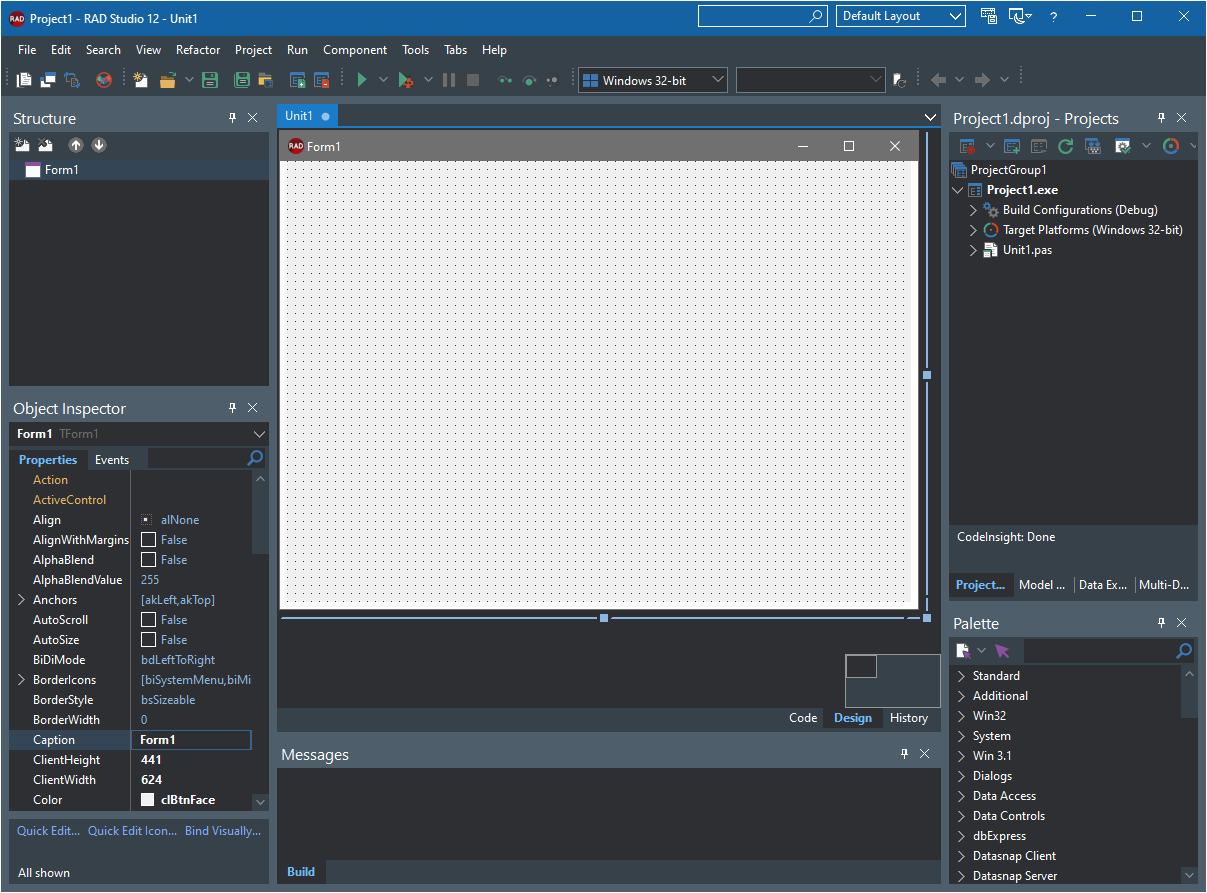
Task: Click the Add new project icon in Projects
Action: (x=1012, y=146)
